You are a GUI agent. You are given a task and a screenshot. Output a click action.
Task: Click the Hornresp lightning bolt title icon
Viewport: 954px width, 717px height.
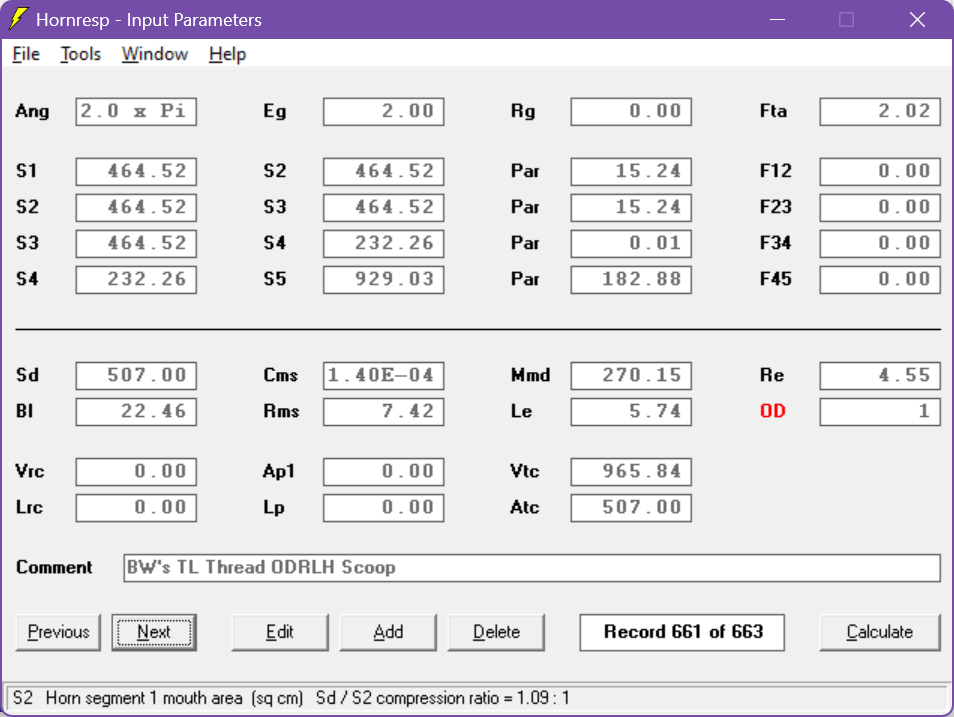(x=18, y=19)
